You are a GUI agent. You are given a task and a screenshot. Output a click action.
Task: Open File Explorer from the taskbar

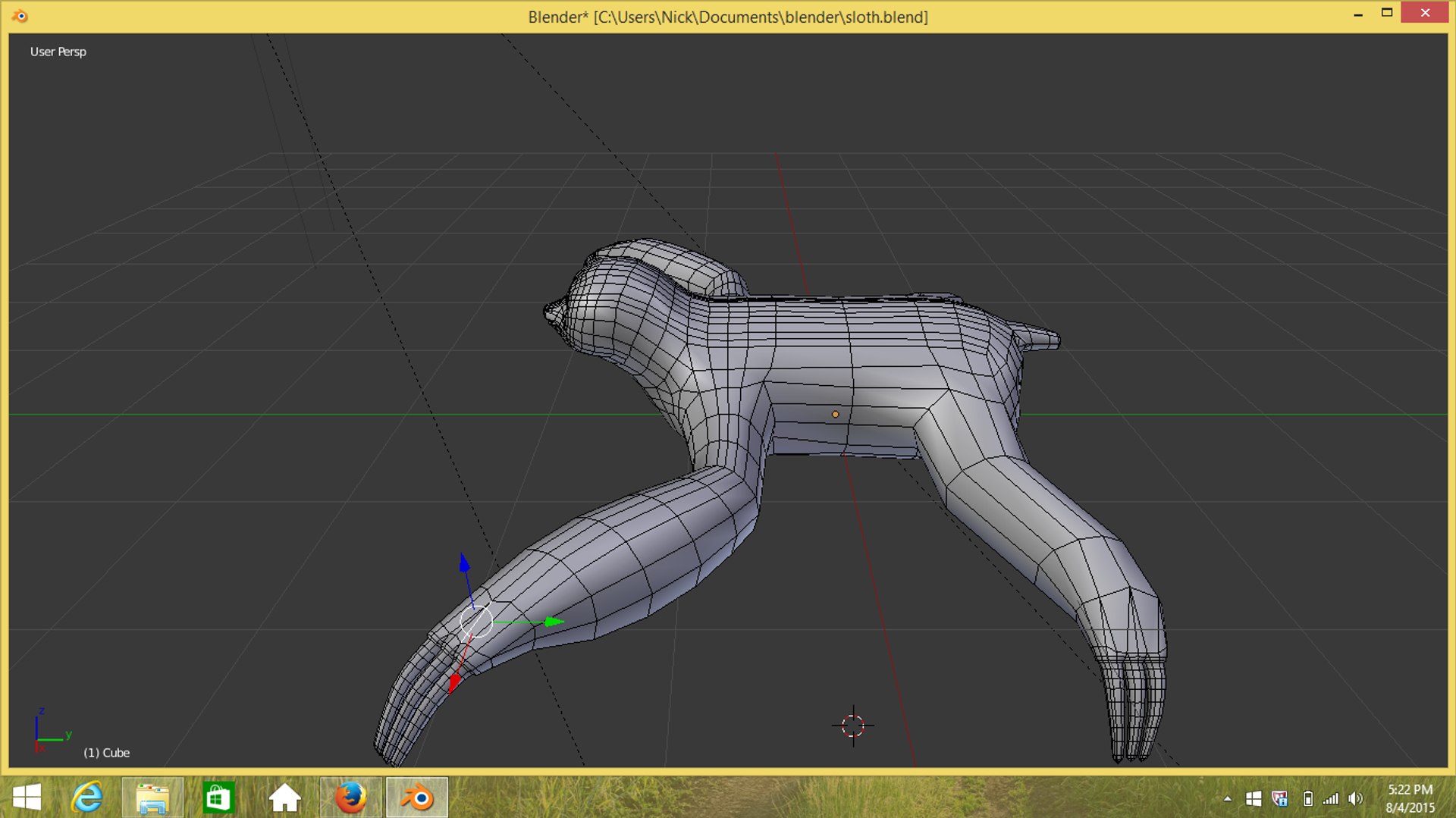coord(152,798)
